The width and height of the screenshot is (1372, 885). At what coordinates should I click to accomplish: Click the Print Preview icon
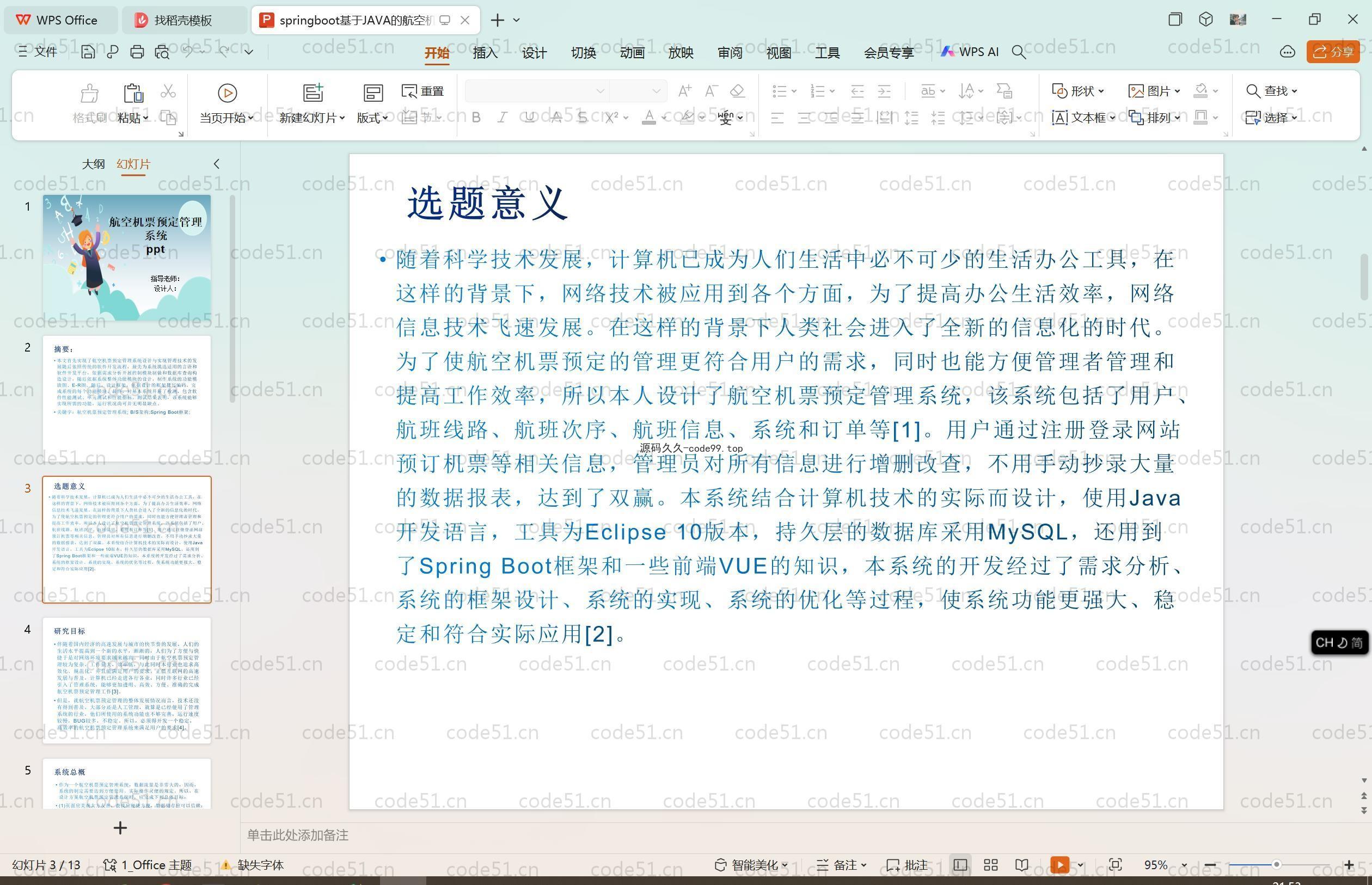coord(162,52)
